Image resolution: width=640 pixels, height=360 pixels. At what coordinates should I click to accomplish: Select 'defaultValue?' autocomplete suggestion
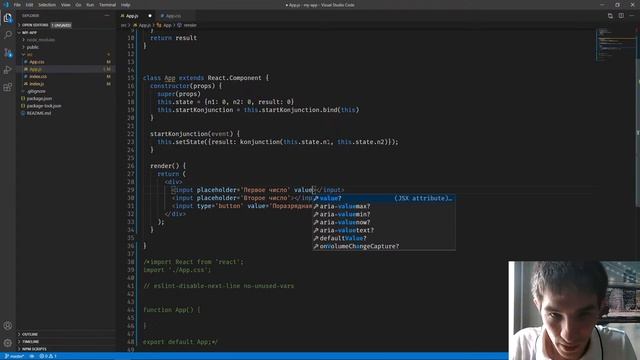pyautogui.click(x=384, y=238)
